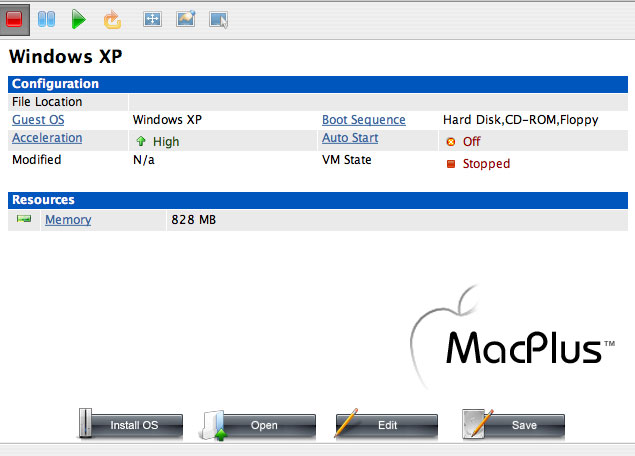Stop the virtual machine with red button

click(x=15, y=19)
